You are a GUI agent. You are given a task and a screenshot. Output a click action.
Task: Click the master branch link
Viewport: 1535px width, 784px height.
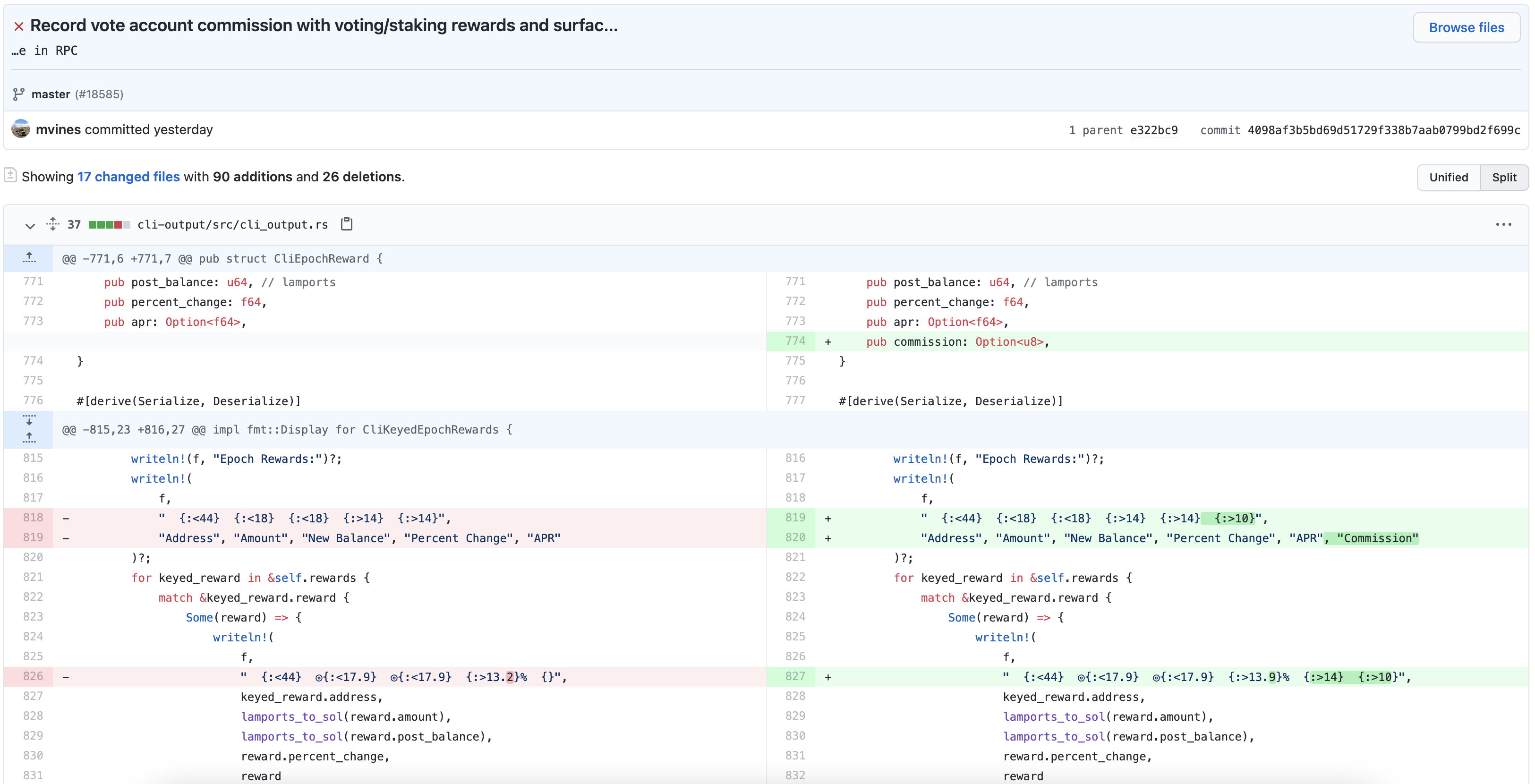[51, 94]
